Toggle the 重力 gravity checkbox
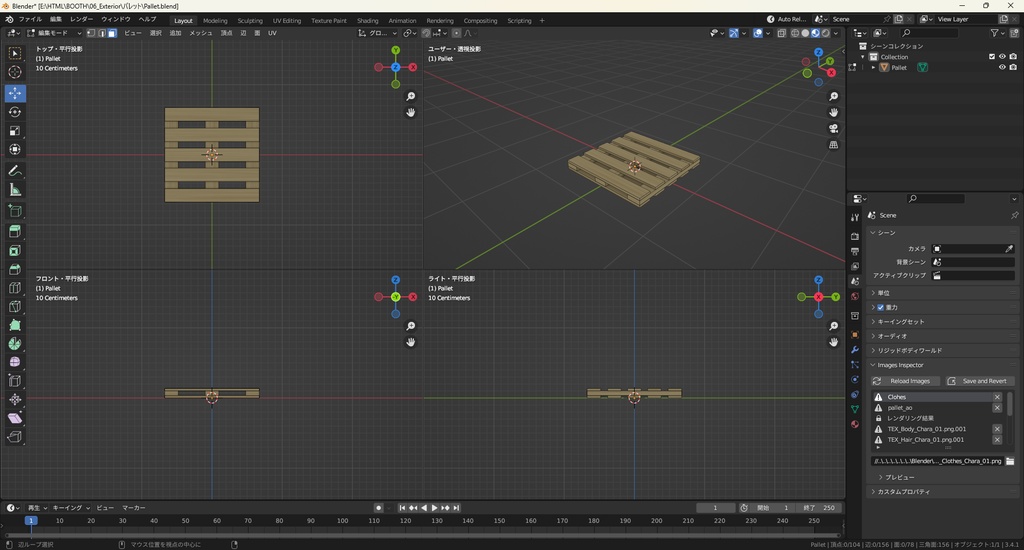Image resolution: width=1024 pixels, height=550 pixels. coord(880,307)
